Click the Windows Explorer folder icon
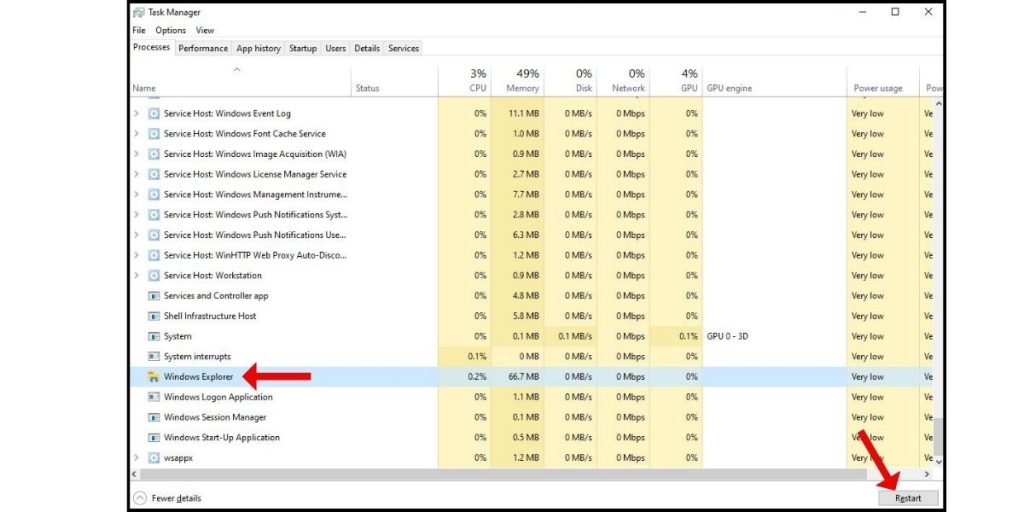1024x512 pixels. pyautogui.click(x=153, y=377)
